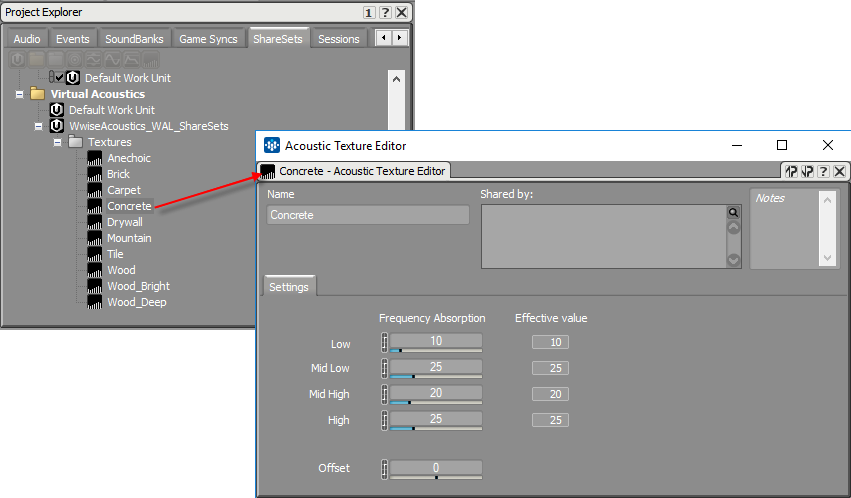The height and width of the screenshot is (498, 851).
Task: Click the WwiseAcoustics_WAL_ShareSets work unit icon
Action: 57,126
